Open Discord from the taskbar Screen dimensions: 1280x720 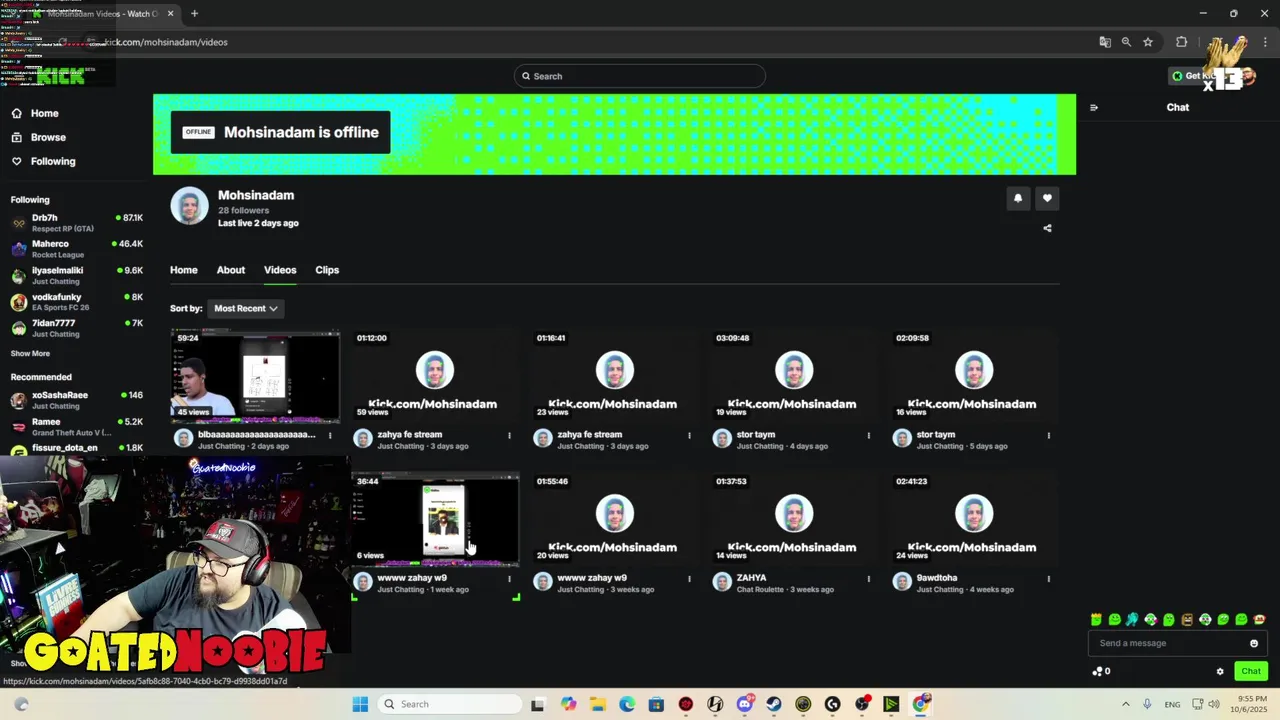point(744,704)
